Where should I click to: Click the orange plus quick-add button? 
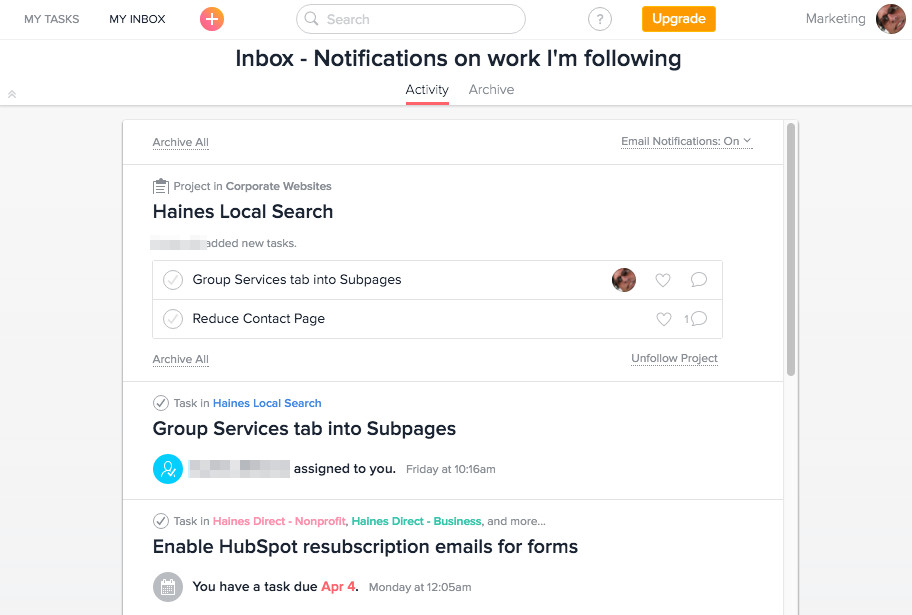point(212,19)
